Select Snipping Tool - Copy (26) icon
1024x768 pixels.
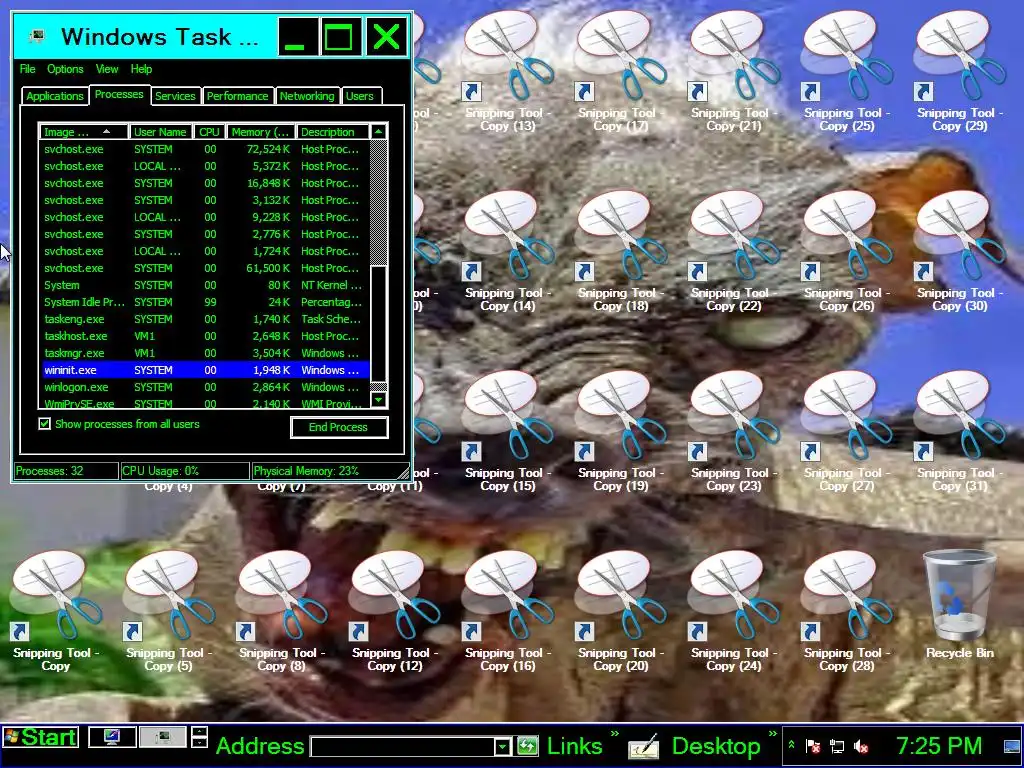click(x=846, y=251)
